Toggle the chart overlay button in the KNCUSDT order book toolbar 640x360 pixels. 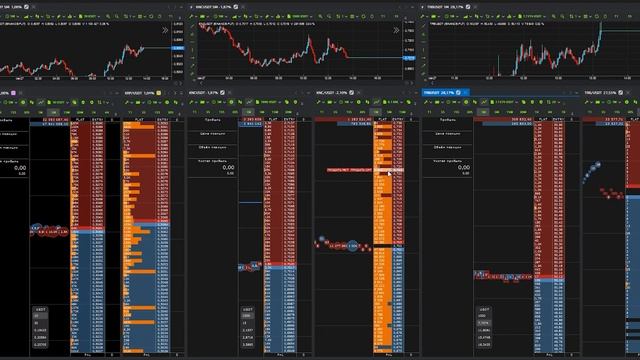click(249, 102)
